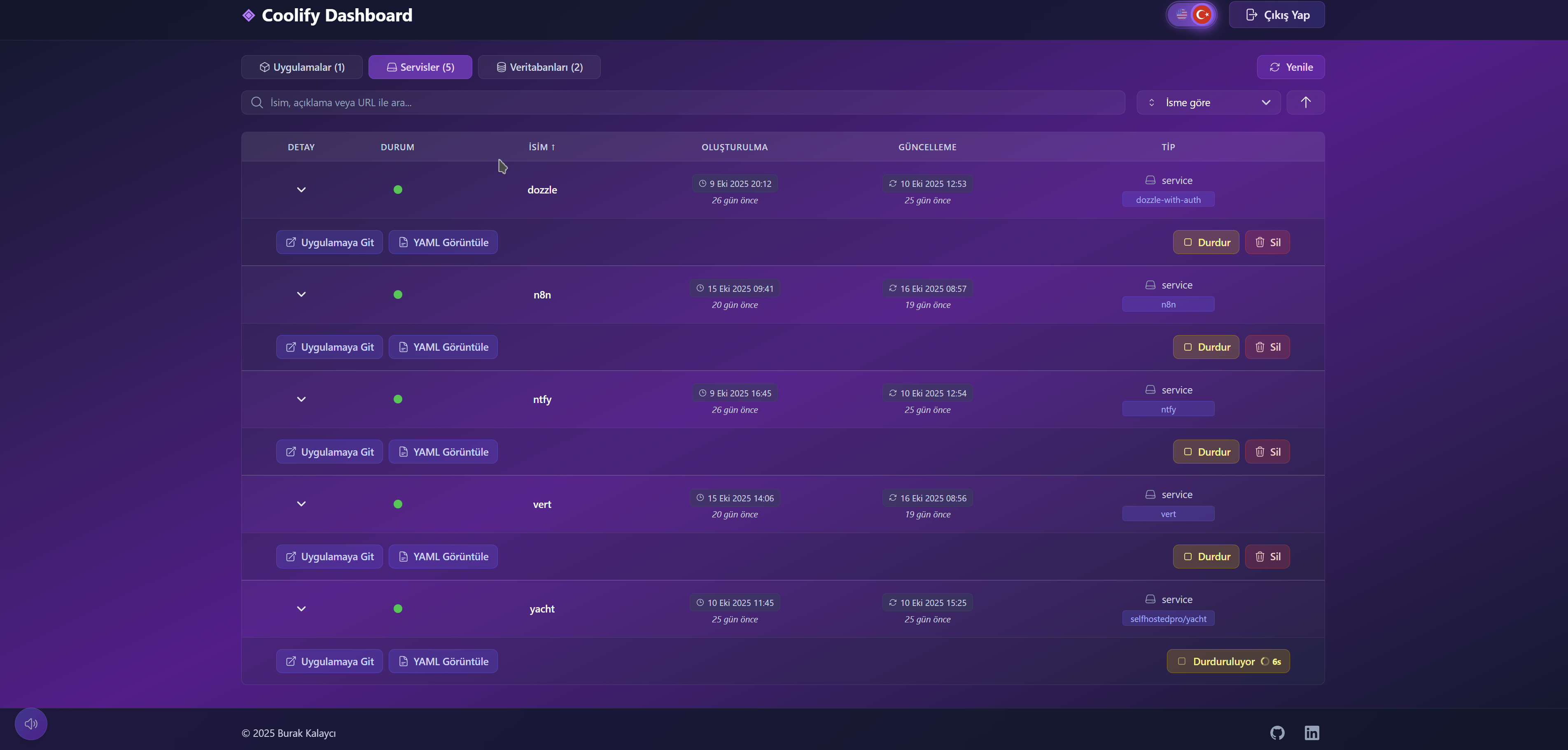Screen dimensions: 1568x750
Task: Stop the ntfy service with Durdur
Action: (1205, 452)
